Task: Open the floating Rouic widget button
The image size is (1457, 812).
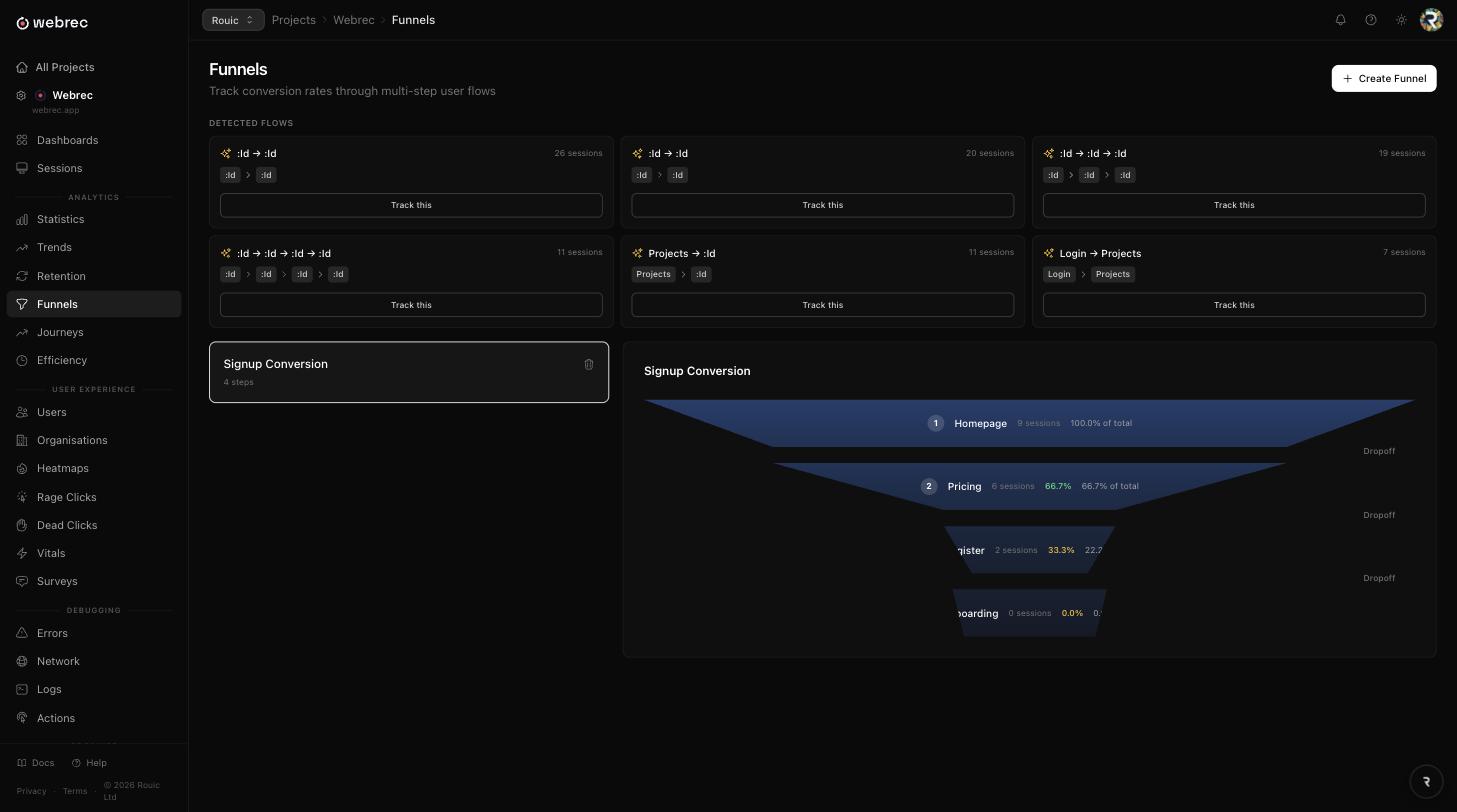Action: click(x=1427, y=782)
